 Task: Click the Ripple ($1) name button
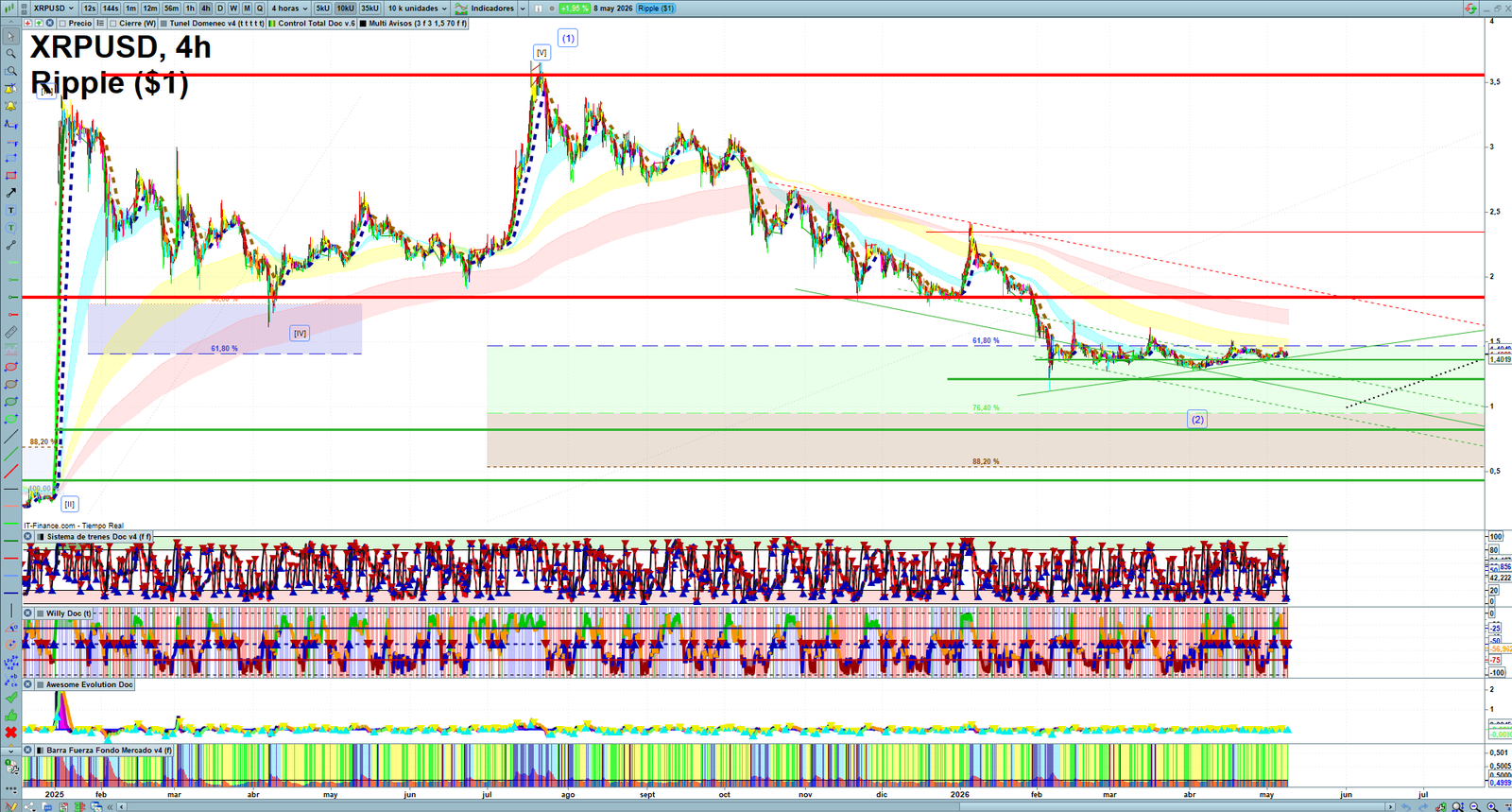[x=656, y=9]
